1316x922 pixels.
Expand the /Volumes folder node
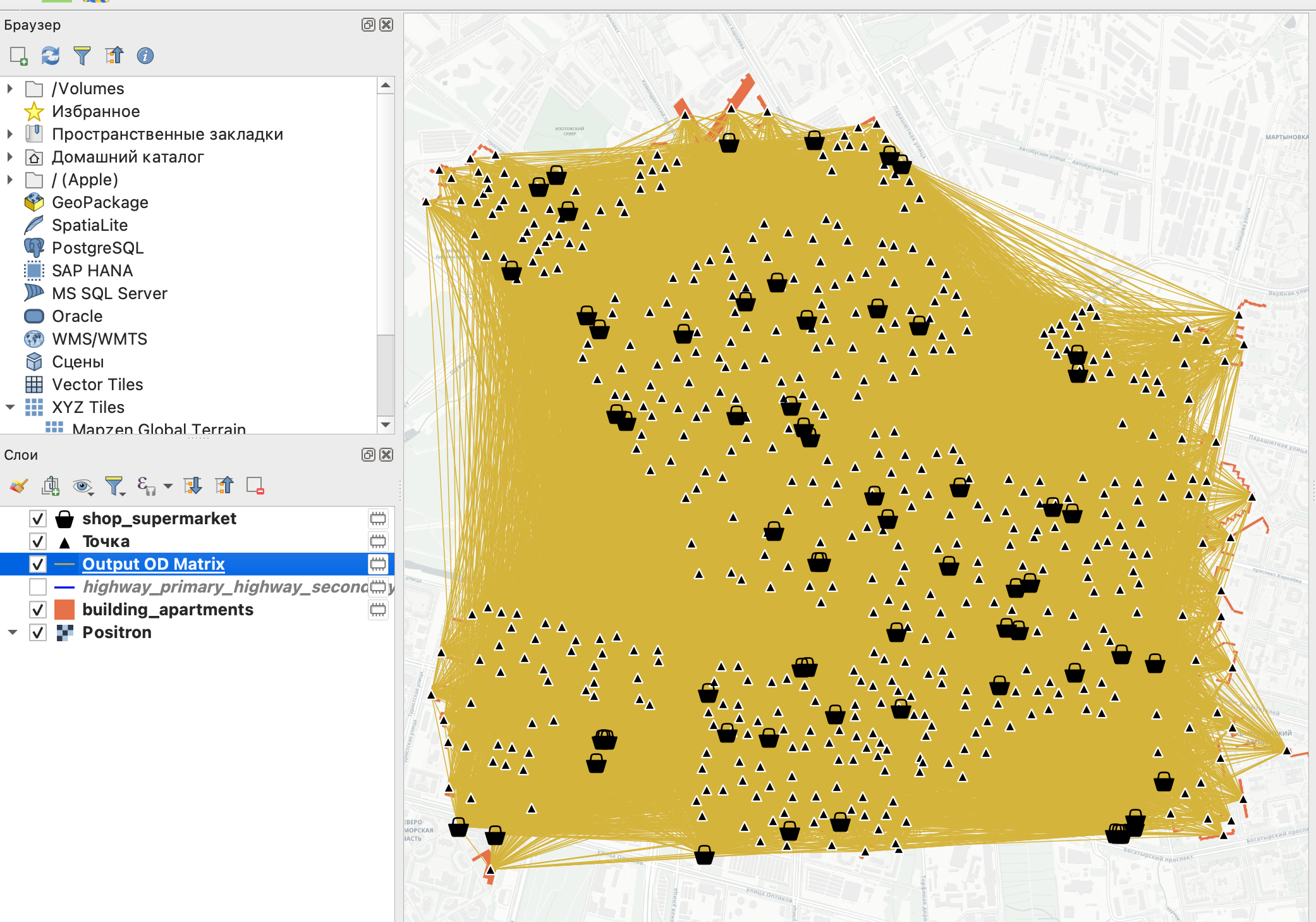[x=10, y=89]
